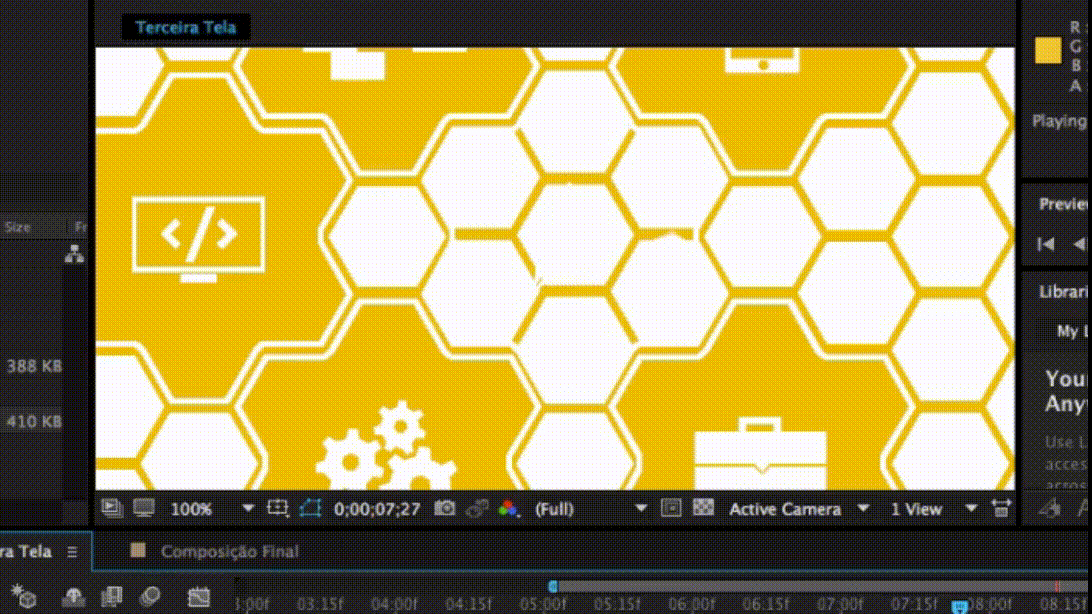Toggle the transparency grid checkerboard
Screen dimensions: 1092x614
click(x=703, y=508)
